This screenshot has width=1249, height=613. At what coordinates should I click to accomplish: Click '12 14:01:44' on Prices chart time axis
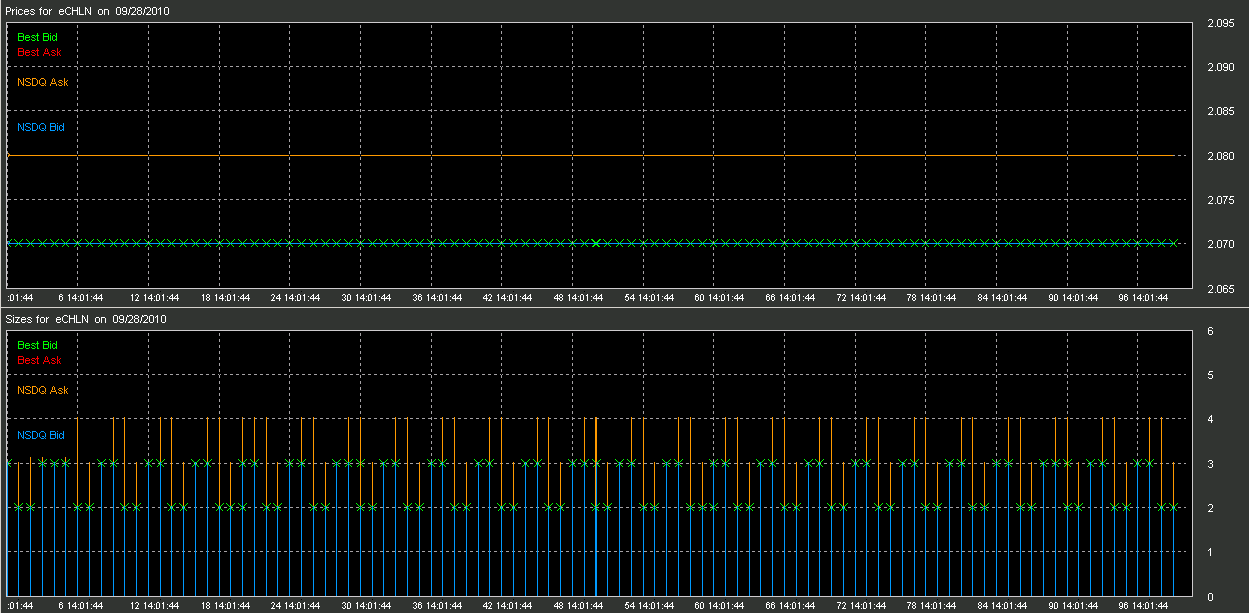[155, 297]
